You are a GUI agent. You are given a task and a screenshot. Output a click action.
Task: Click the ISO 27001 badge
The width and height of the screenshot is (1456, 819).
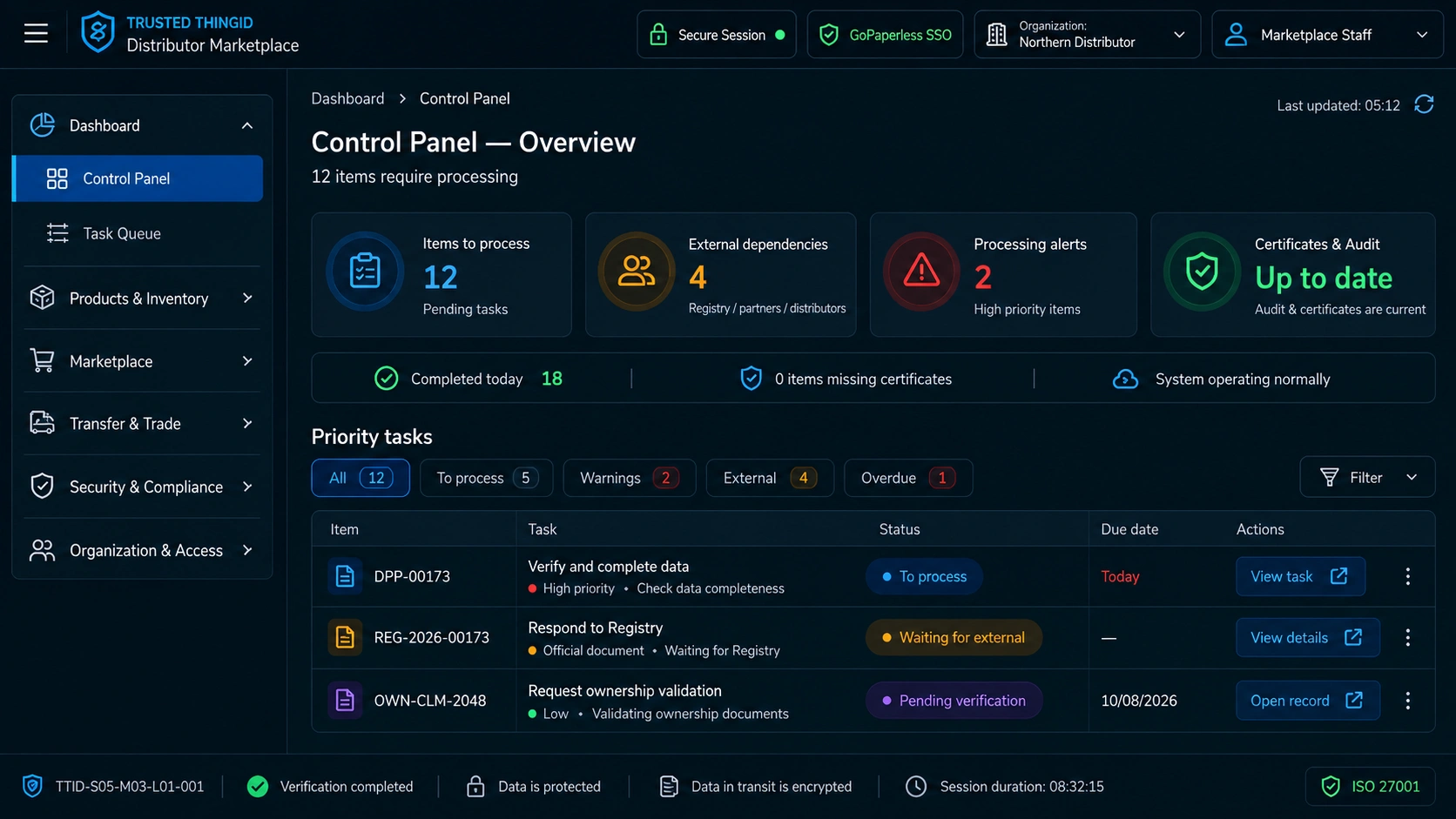point(1370,786)
